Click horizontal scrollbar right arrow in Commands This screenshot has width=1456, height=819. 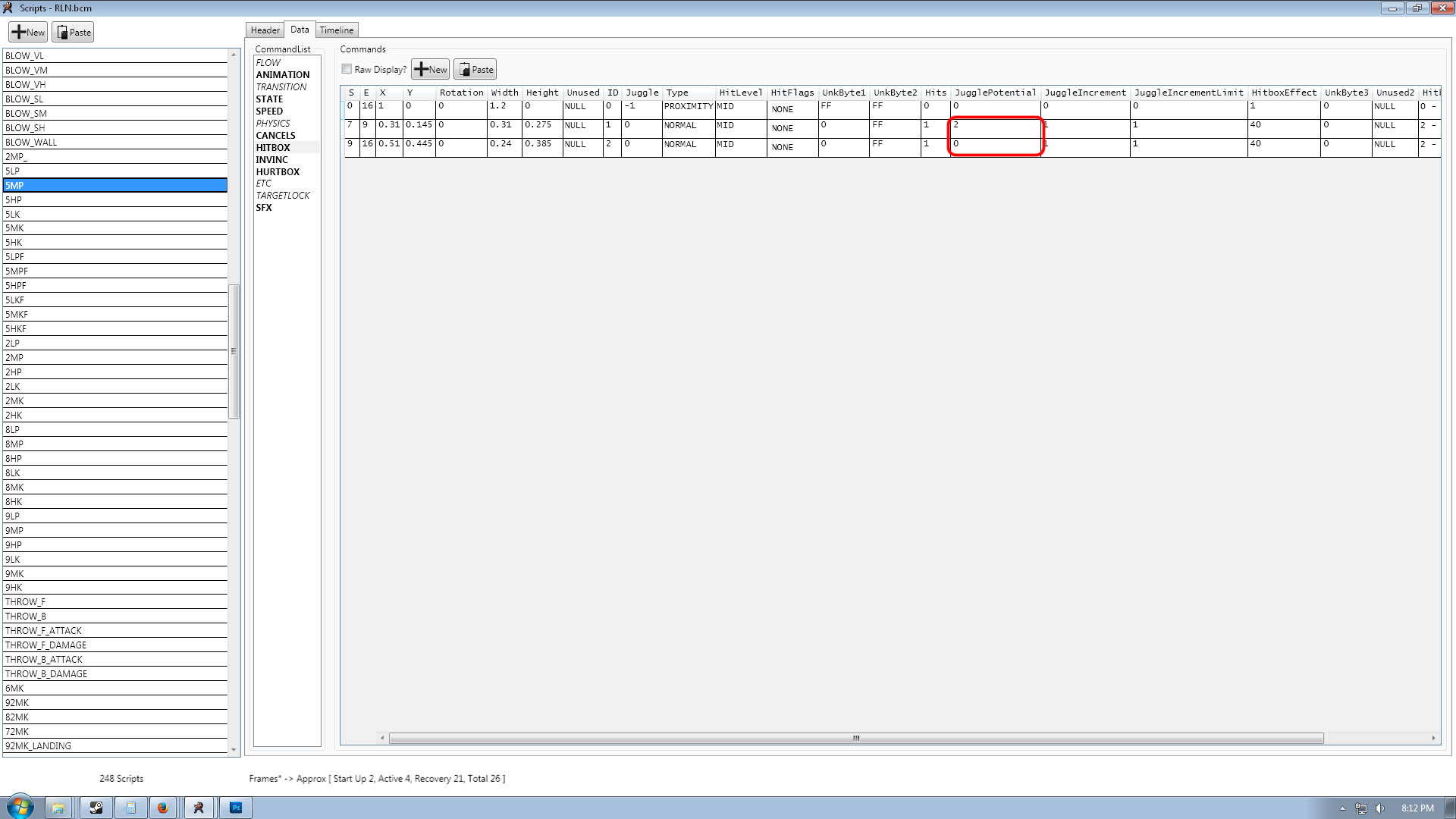[1433, 738]
